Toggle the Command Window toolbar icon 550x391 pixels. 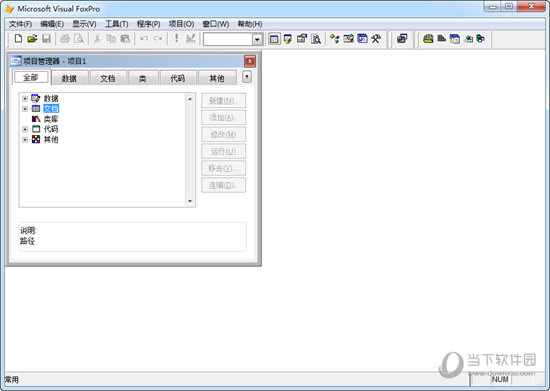(x=274, y=39)
